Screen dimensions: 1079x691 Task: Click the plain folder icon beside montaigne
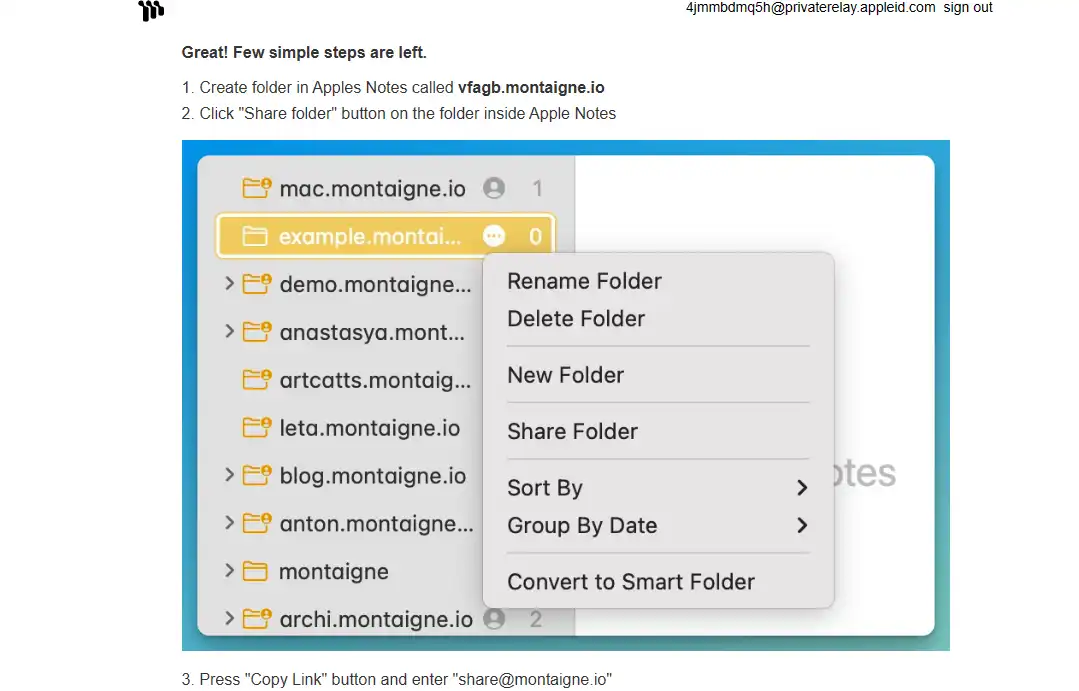[256, 572]
